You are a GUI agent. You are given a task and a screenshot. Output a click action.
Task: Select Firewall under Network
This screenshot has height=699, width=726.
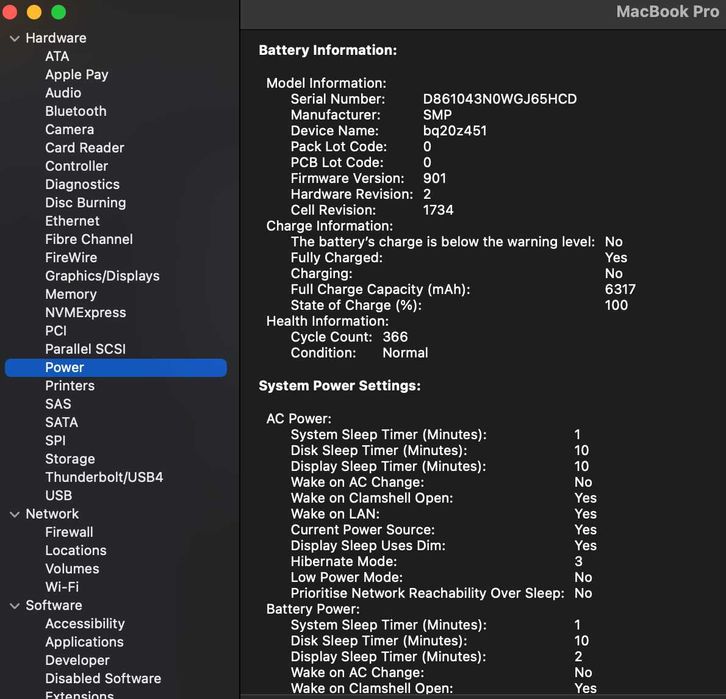(x=69, y=532)
